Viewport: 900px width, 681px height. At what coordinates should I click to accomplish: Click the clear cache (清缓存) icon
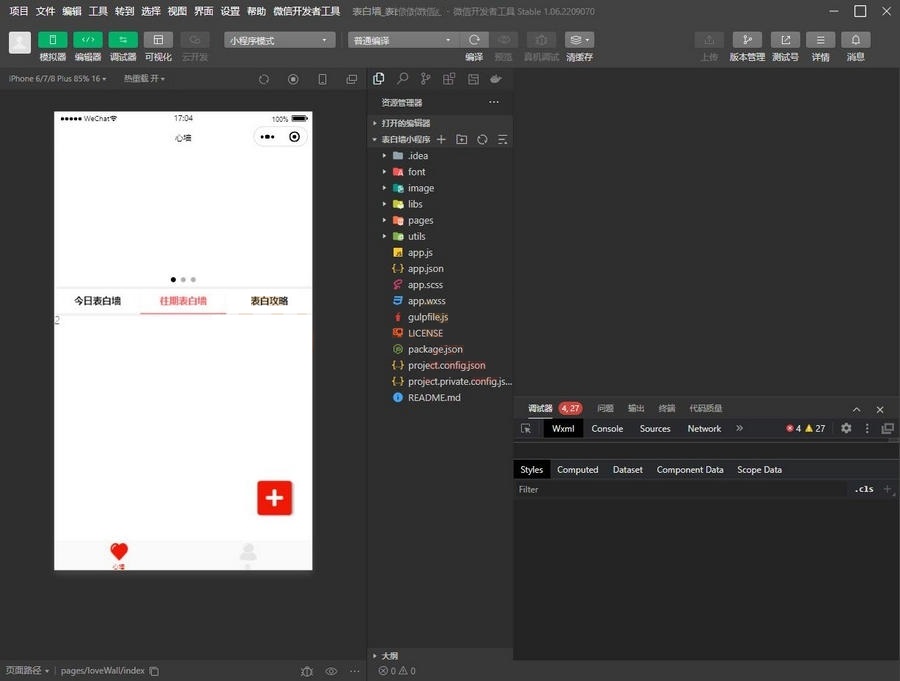pos(579,40)
